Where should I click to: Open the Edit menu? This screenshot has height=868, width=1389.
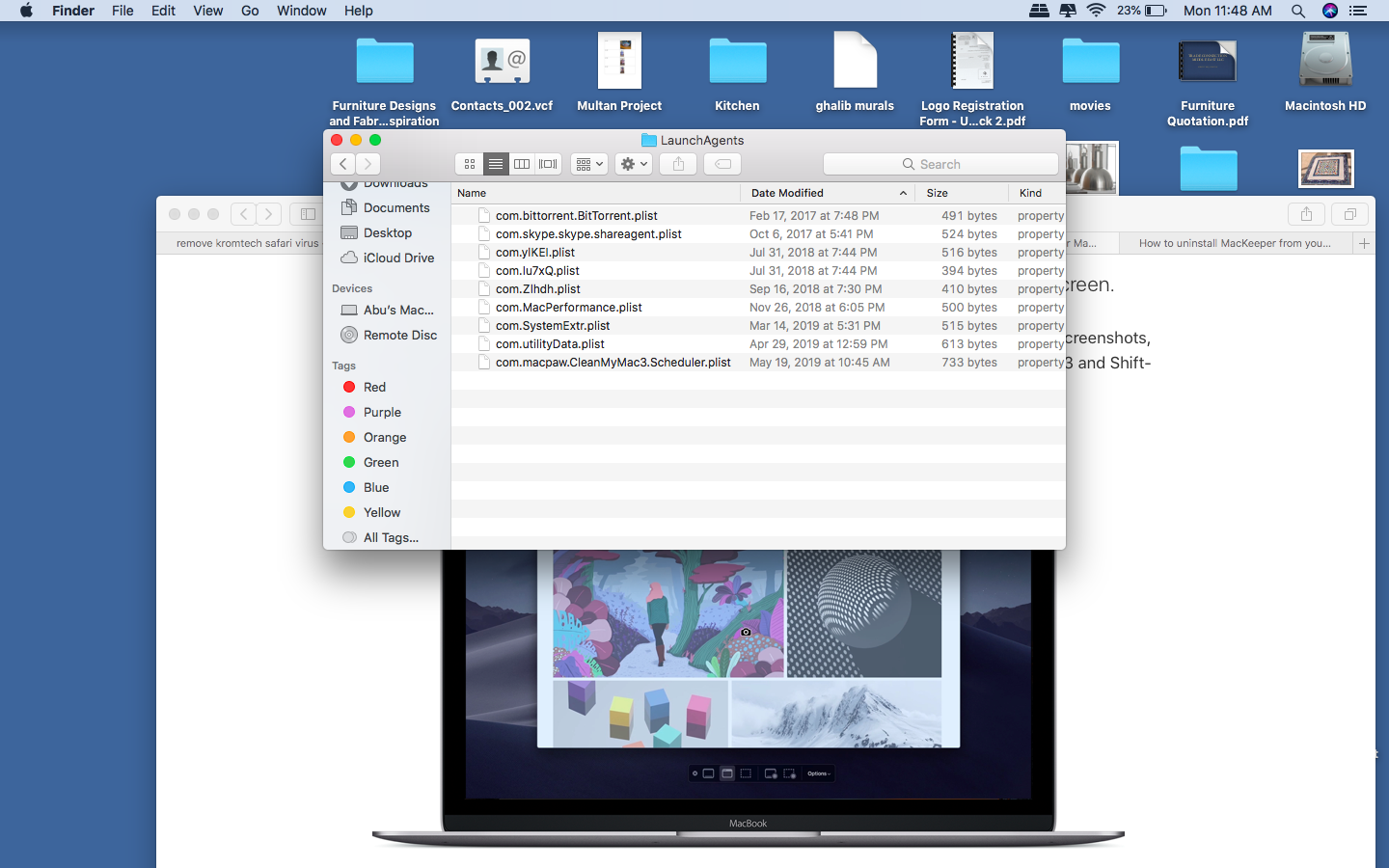163,11
